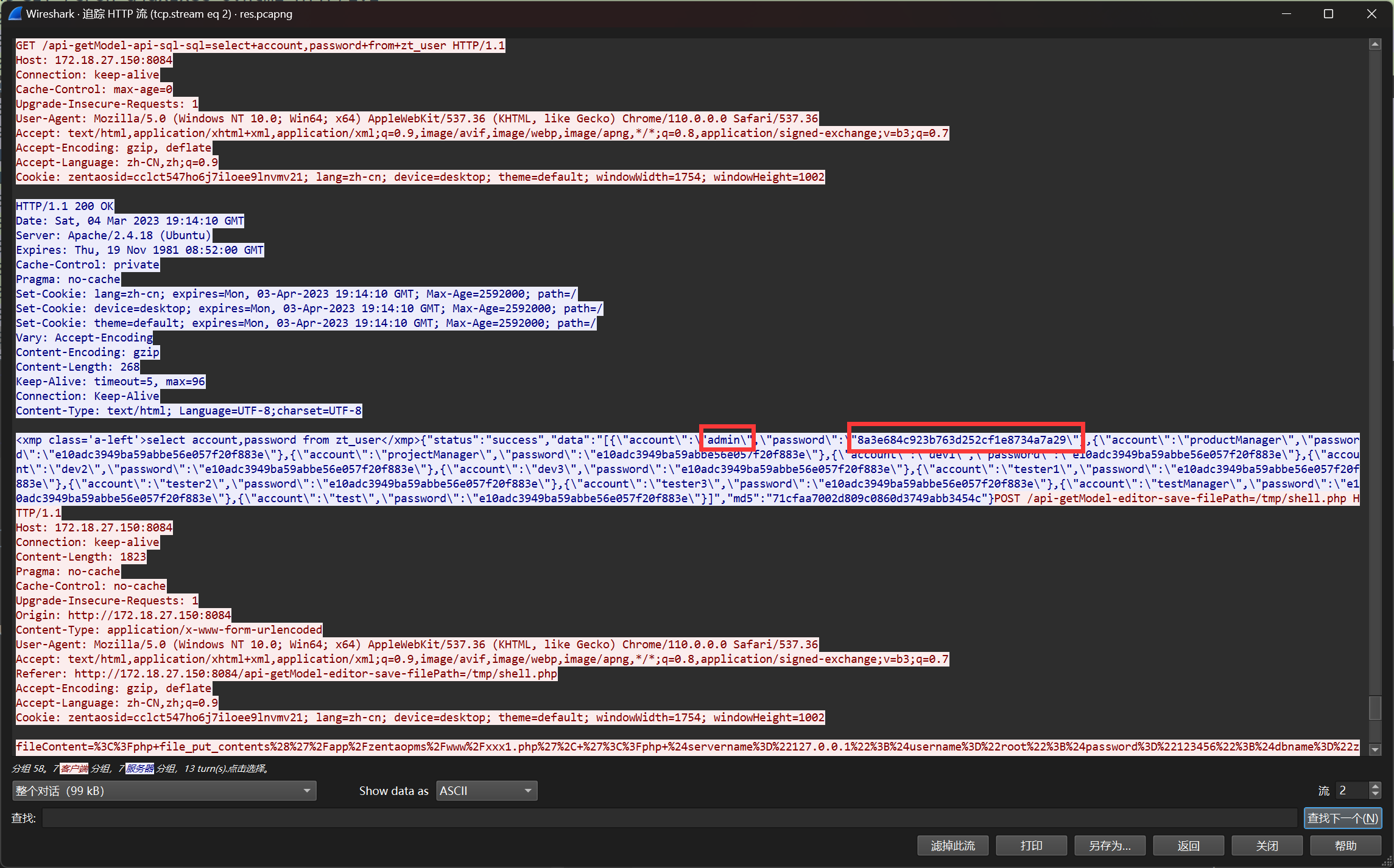
Task: Click the Content-Length: 268 line
Action: coord(78,367)
